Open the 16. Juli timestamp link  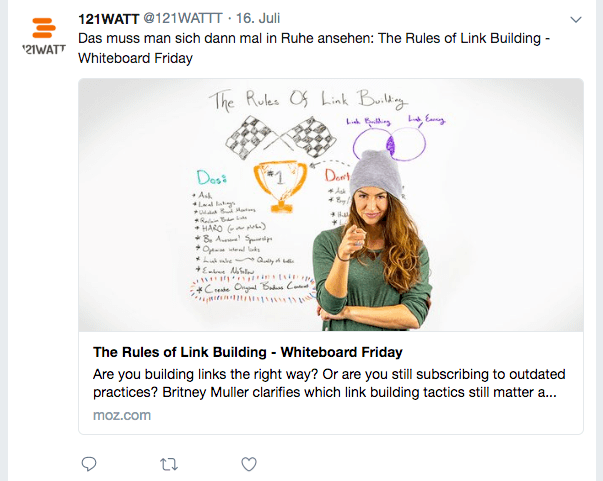258,18
